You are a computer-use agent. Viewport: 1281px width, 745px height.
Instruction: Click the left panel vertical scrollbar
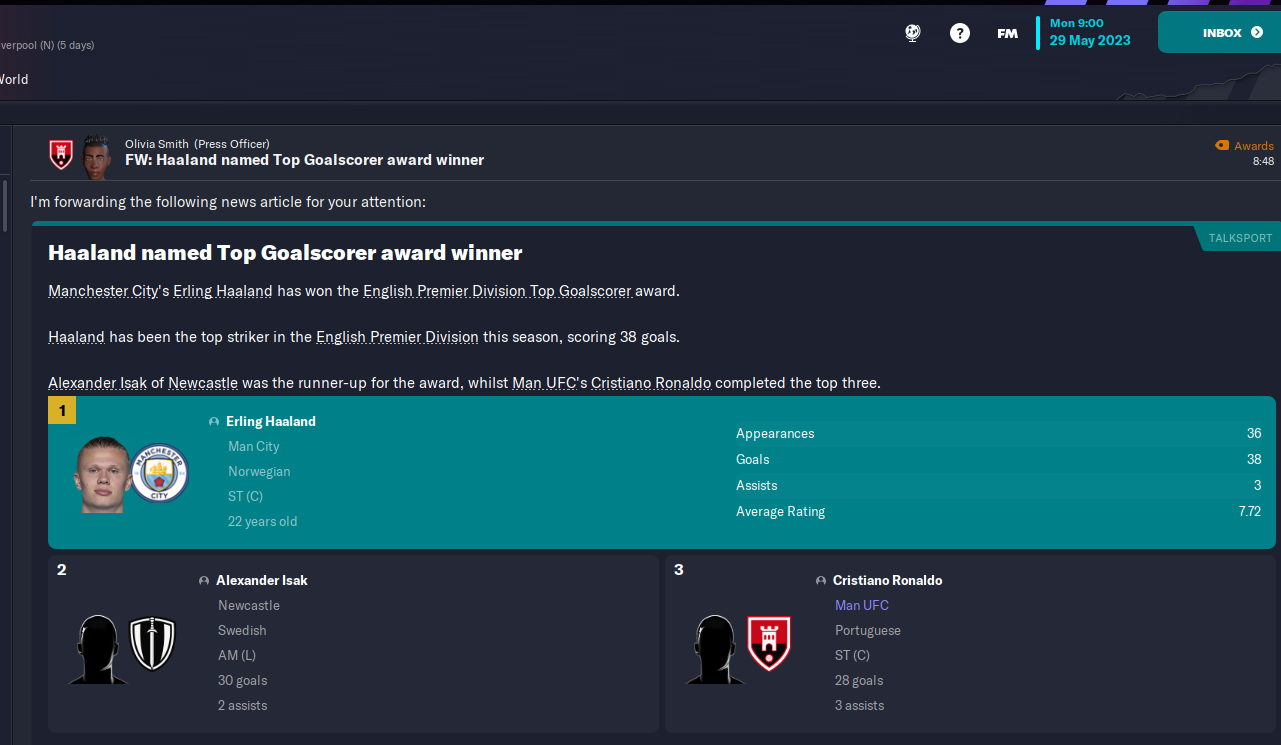pyautogui.click(x=4, y=205)
